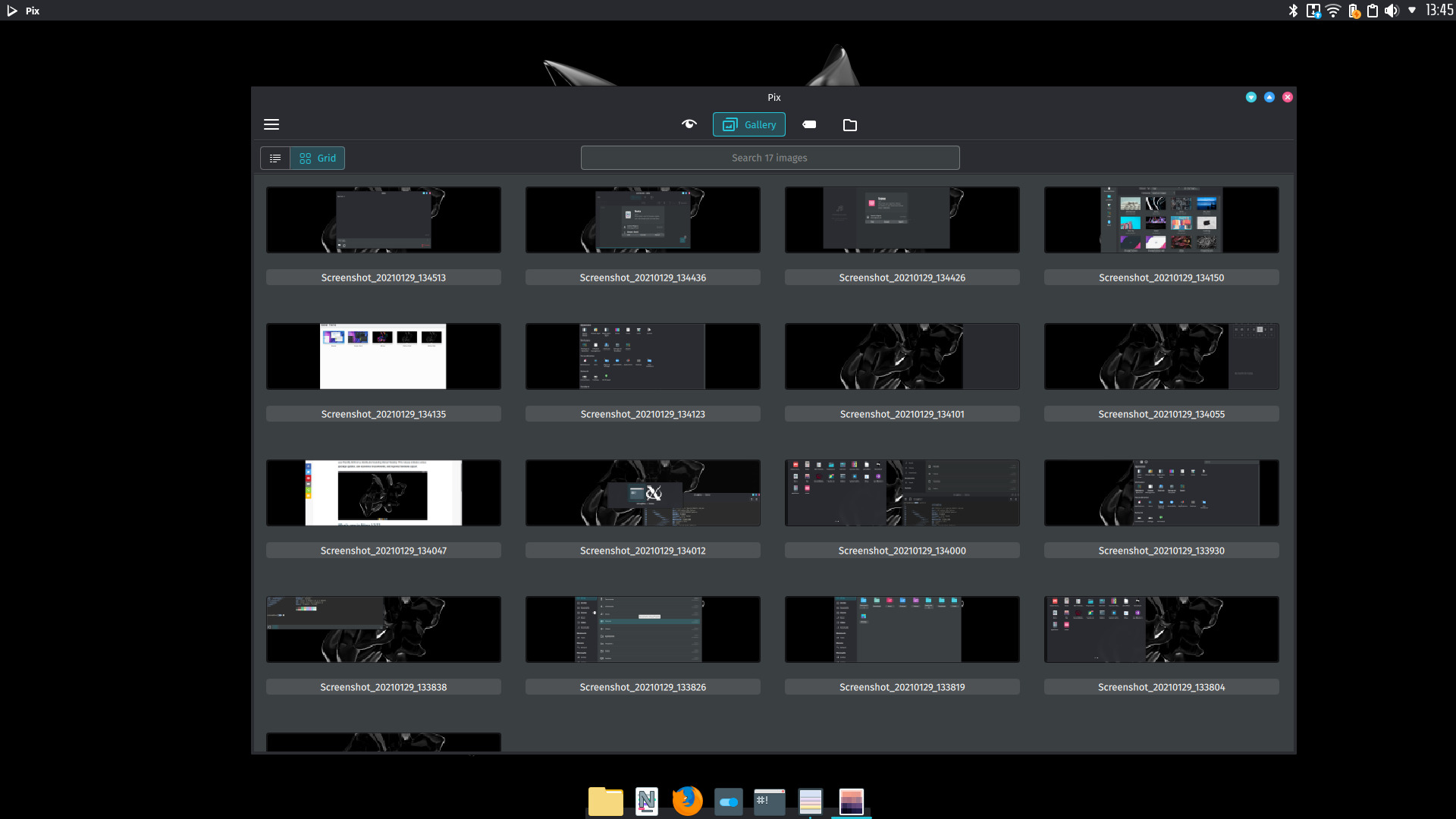Open the hamburger main menu
The width and height of the screenshot is (1456, 819).
tap(271, 124)
